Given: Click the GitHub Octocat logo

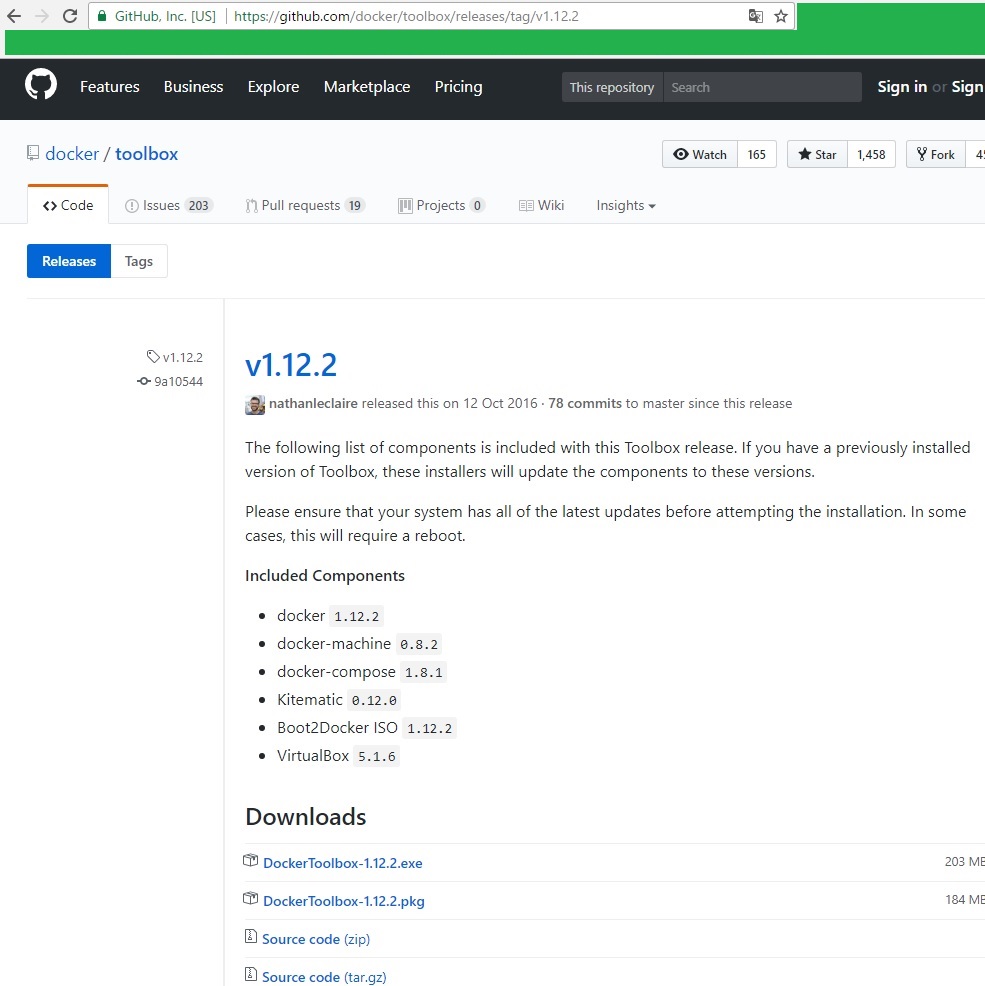Looking at the screenshot, I should [41, 84].
